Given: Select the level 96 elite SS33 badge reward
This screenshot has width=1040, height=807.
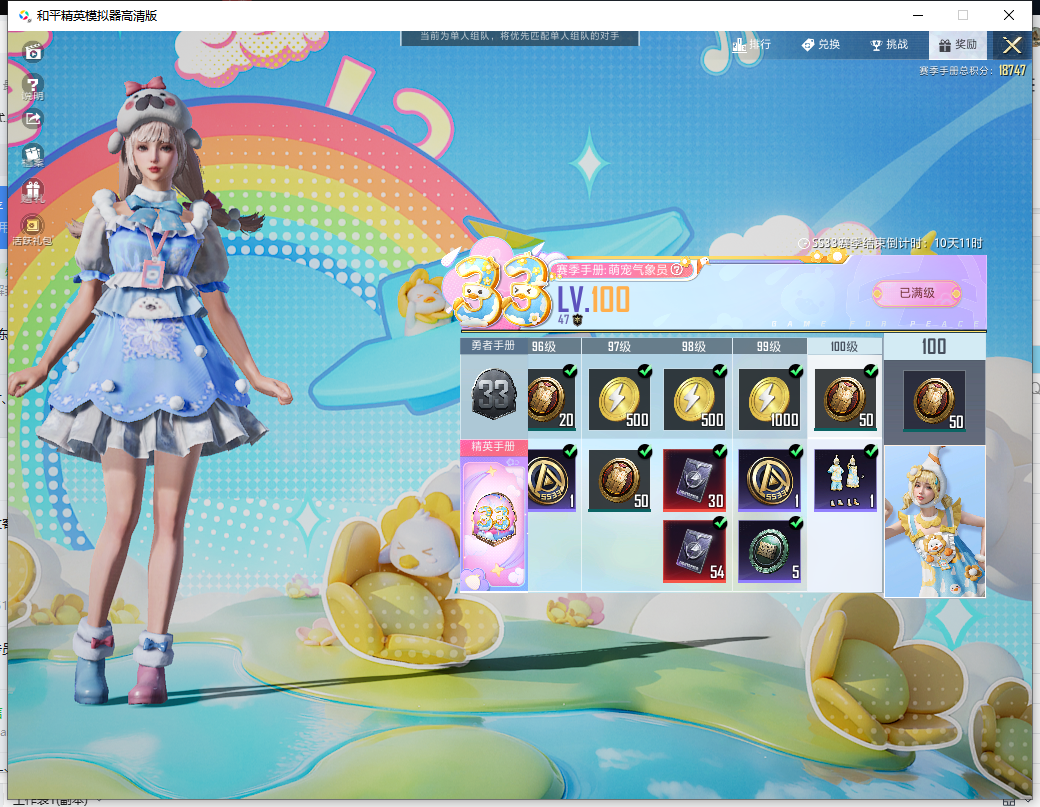Looking at the screenshot, I should 551,480.
